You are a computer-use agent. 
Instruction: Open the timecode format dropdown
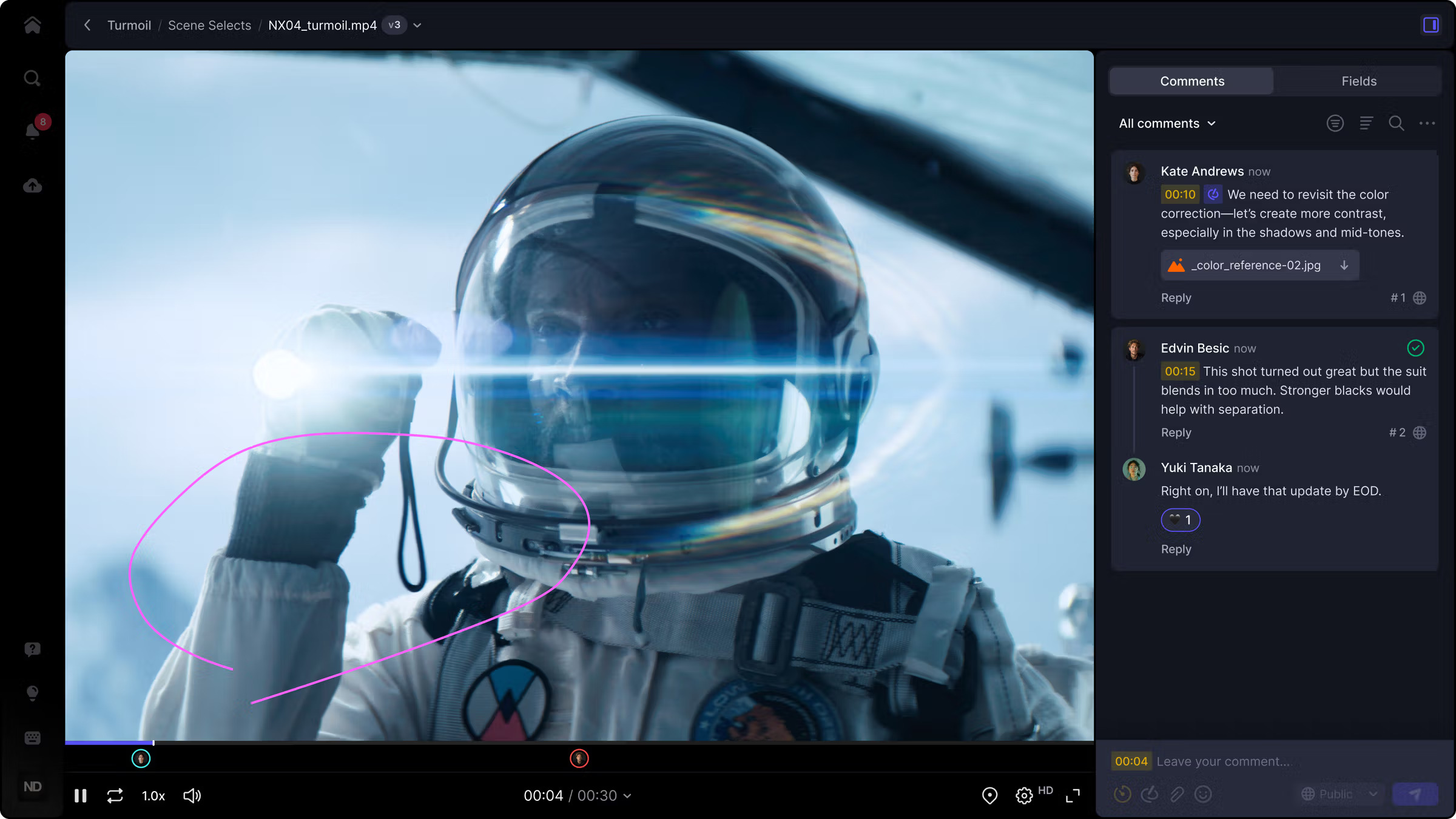(627, 795)
